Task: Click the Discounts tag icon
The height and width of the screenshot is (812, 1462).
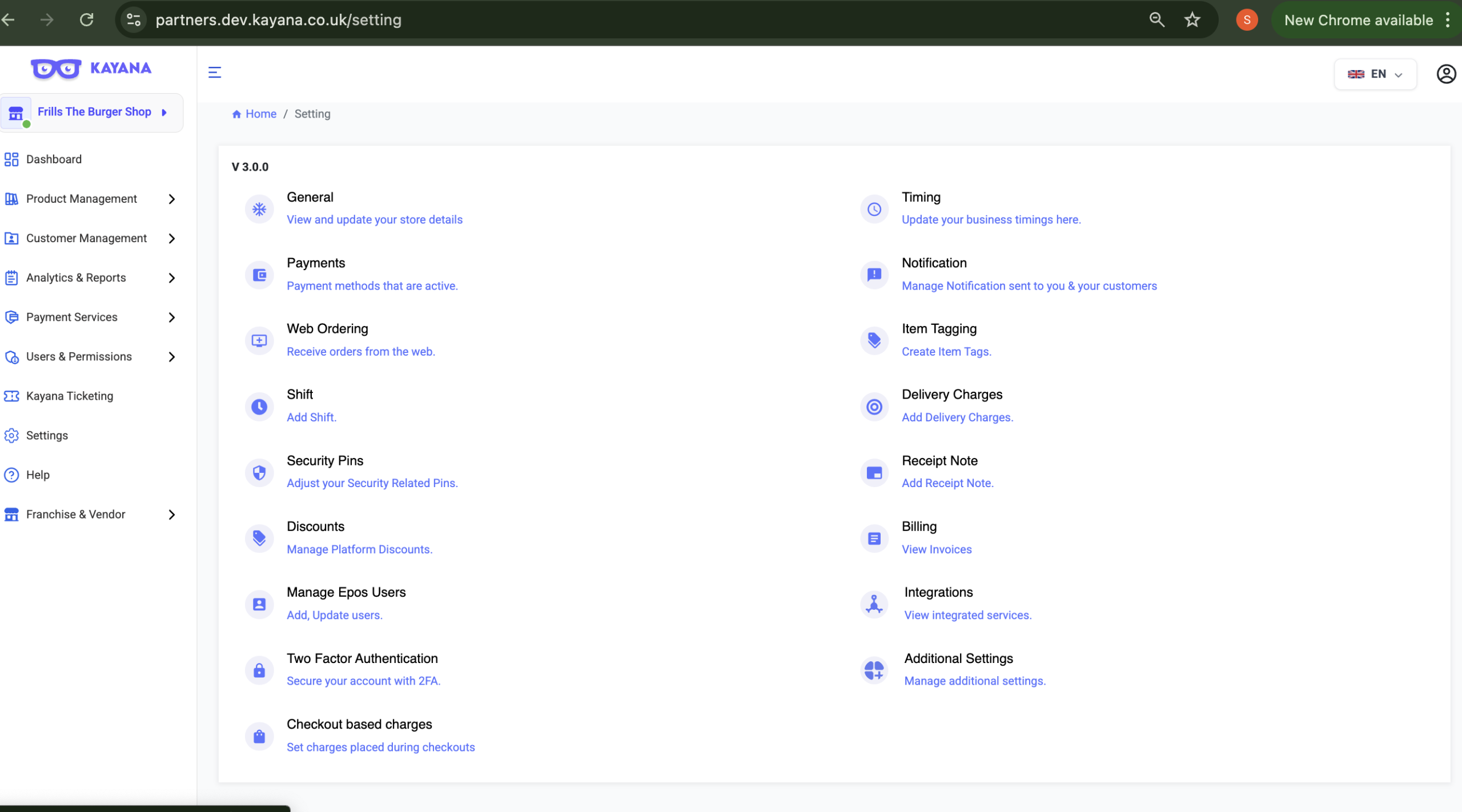Action: (259, 538)
